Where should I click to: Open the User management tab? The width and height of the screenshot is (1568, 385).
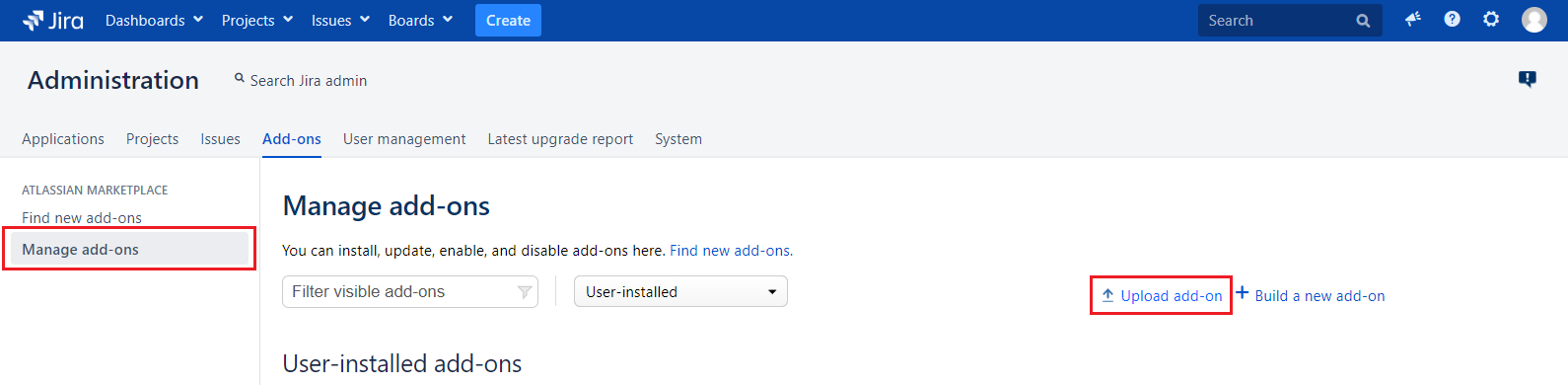pyautogui.click(x=404, y=139)
